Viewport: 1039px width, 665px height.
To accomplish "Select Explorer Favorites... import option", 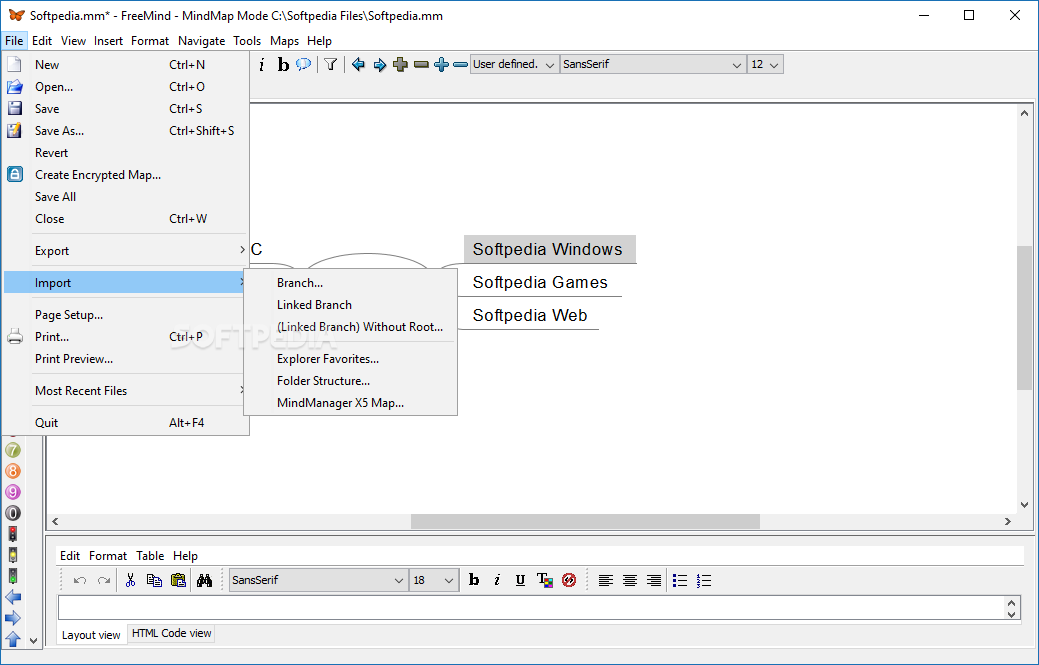I will click(x=351, y=359).
